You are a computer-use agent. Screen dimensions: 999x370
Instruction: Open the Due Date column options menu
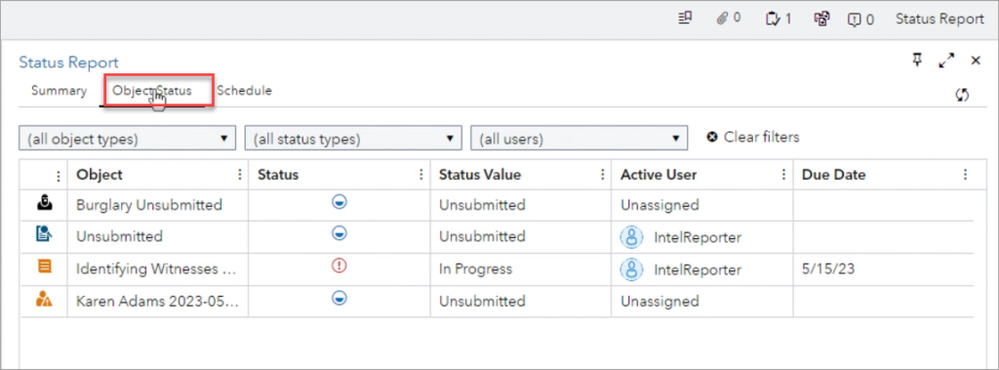[965, 174]
